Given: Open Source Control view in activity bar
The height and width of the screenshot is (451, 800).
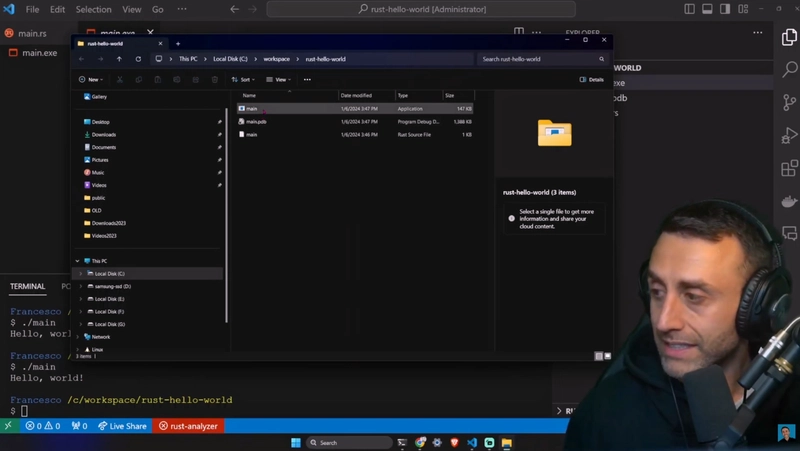Looking at the screenshot, I should (789, 102).
